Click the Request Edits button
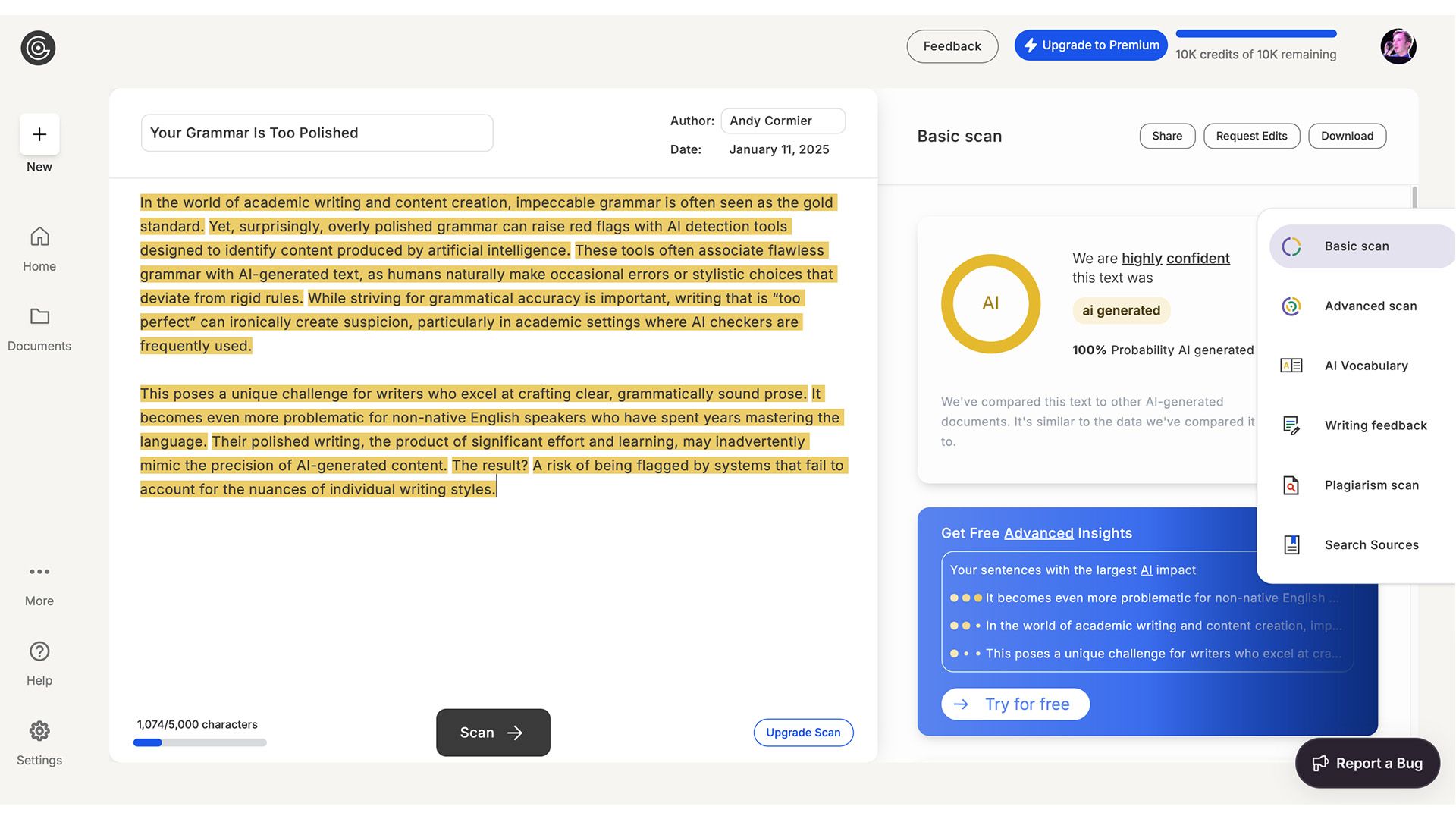This screenshot has width=1456, height=819. click(x=1252, y=135)
